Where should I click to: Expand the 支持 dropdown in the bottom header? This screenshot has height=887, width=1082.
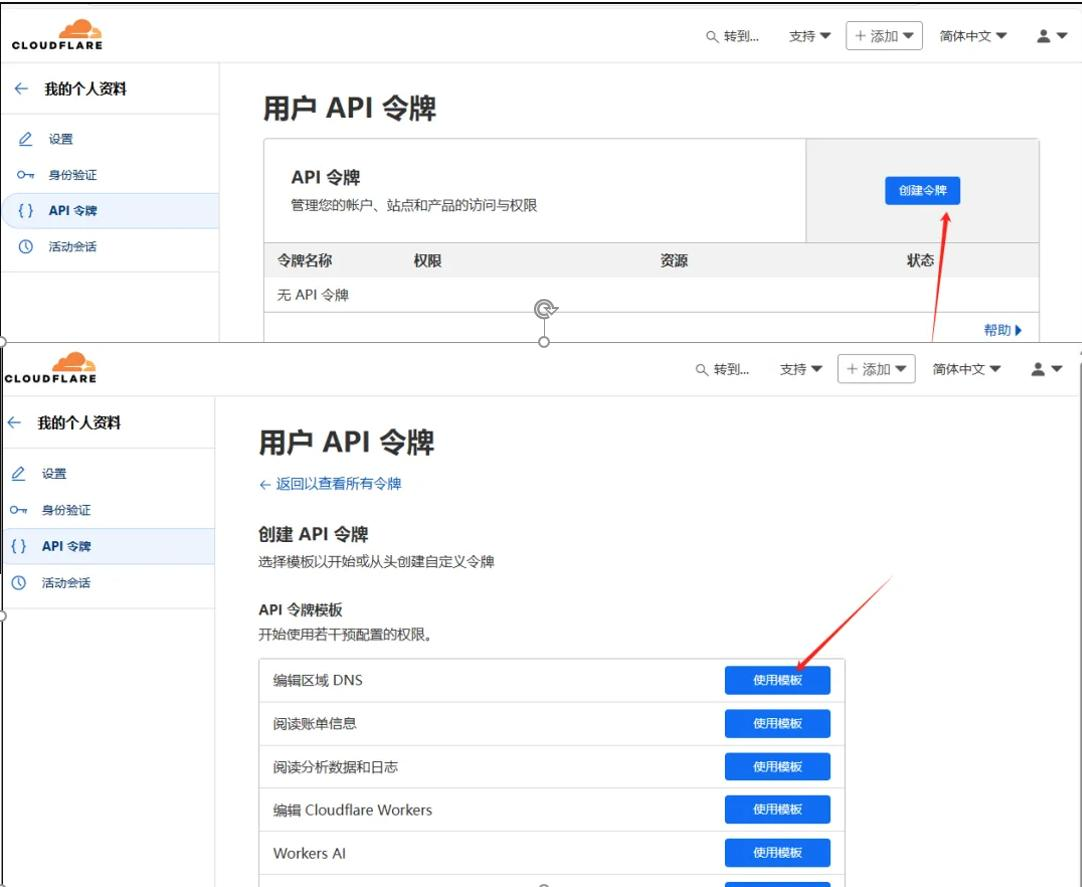(x=800, y=369)
